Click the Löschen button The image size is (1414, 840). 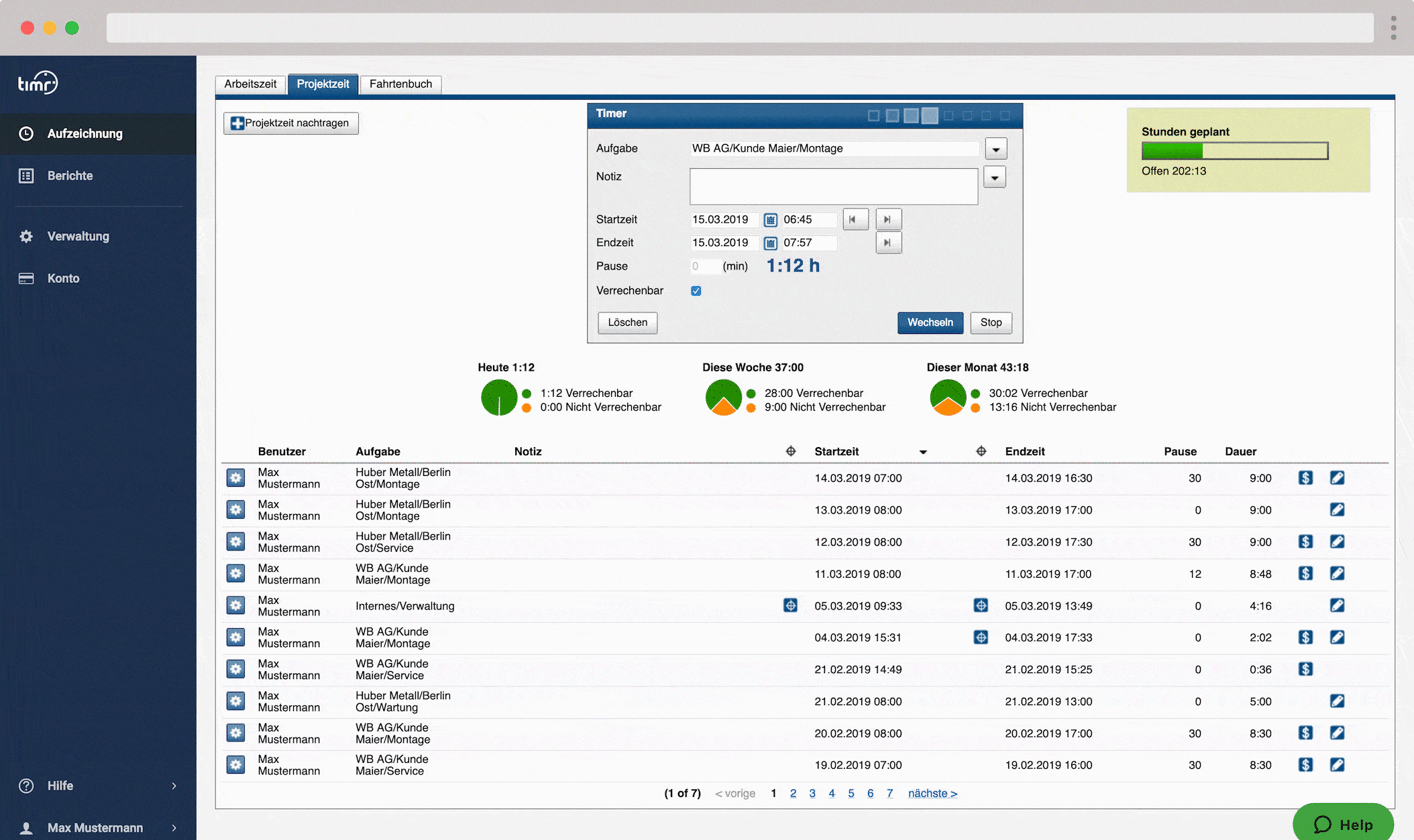click(628, 322)
